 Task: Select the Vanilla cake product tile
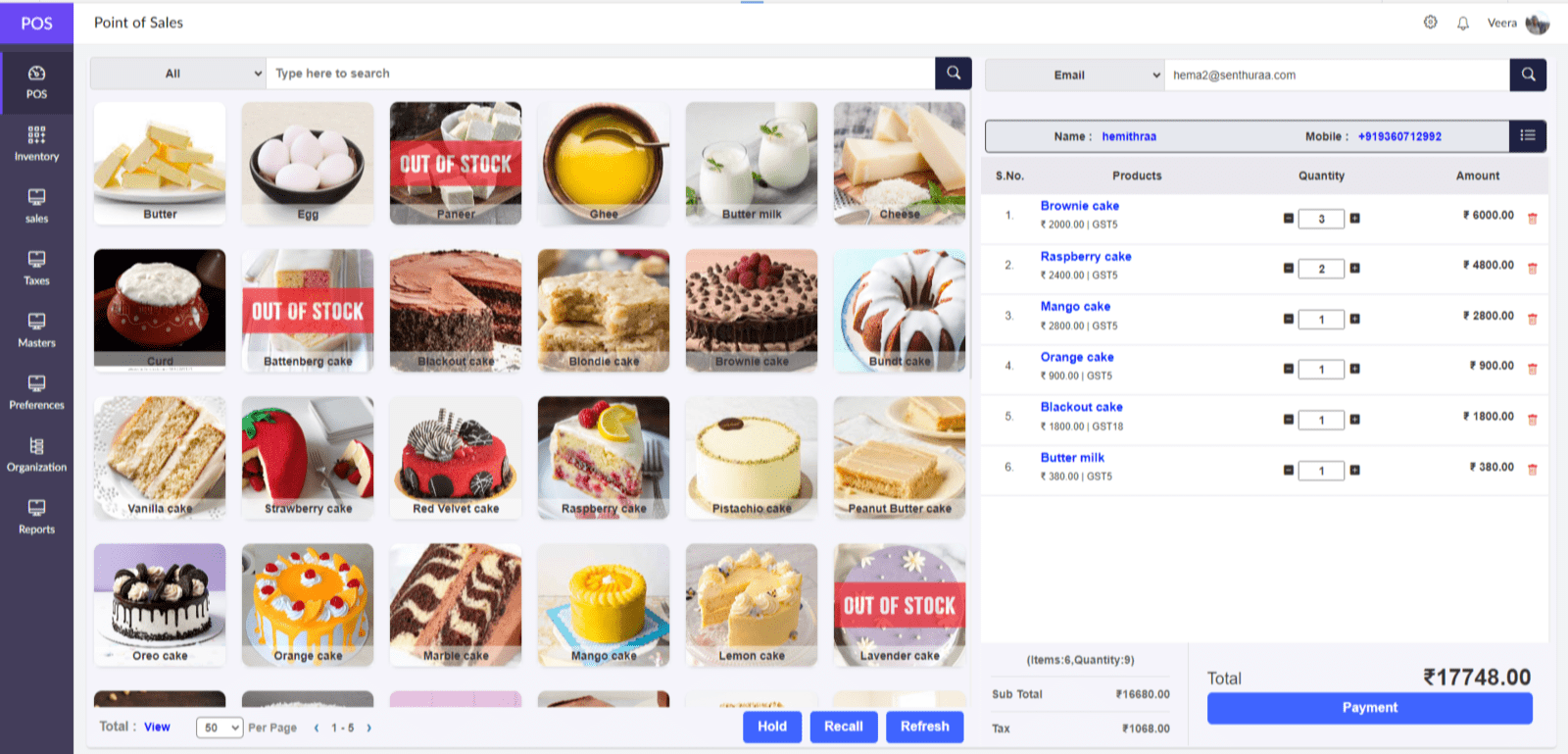(x=160, y=458)
